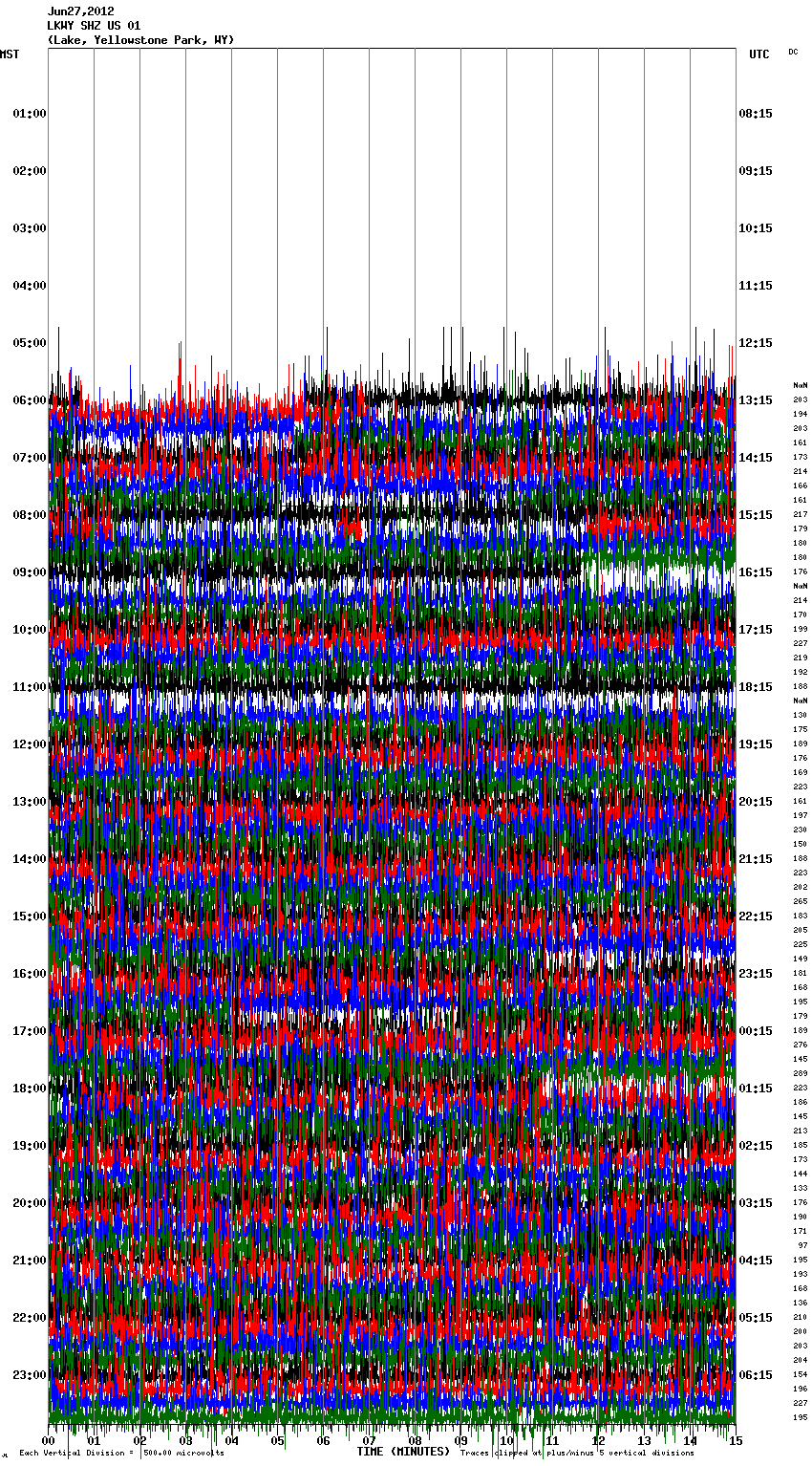This screenshot has width=812, height=1466.
Task: Click DC value 97 in right column
Action: tap(802, 1245)
